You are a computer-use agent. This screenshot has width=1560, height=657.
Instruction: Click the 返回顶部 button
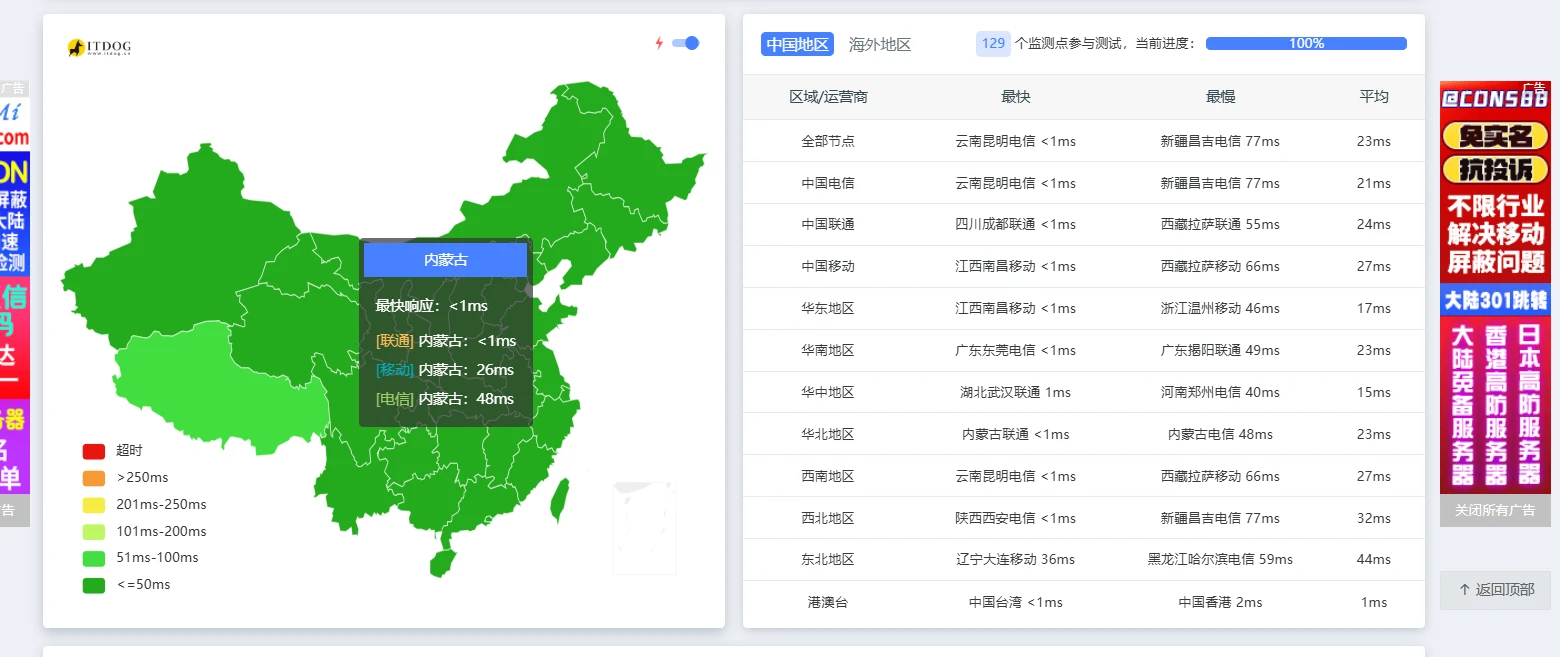(1495, 590)
